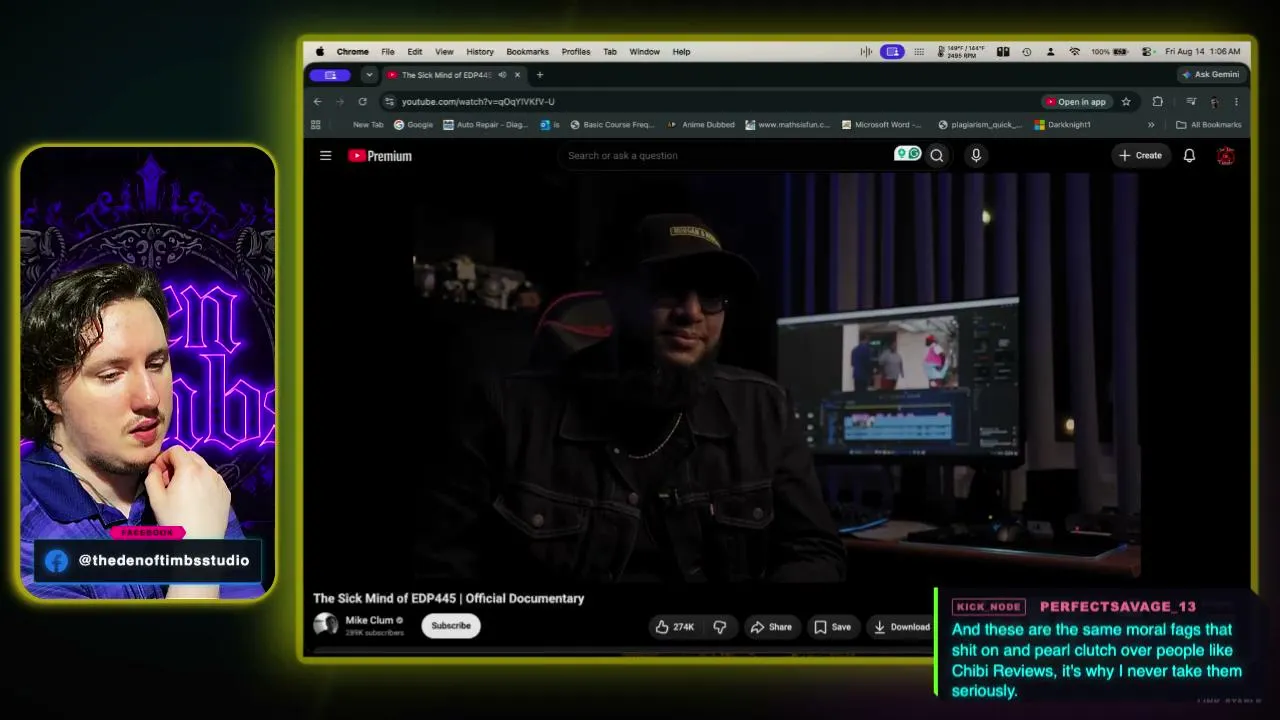The height and width of the screenshot is (720, 1280).
Task: Download the video
Action: click(901, 627)
